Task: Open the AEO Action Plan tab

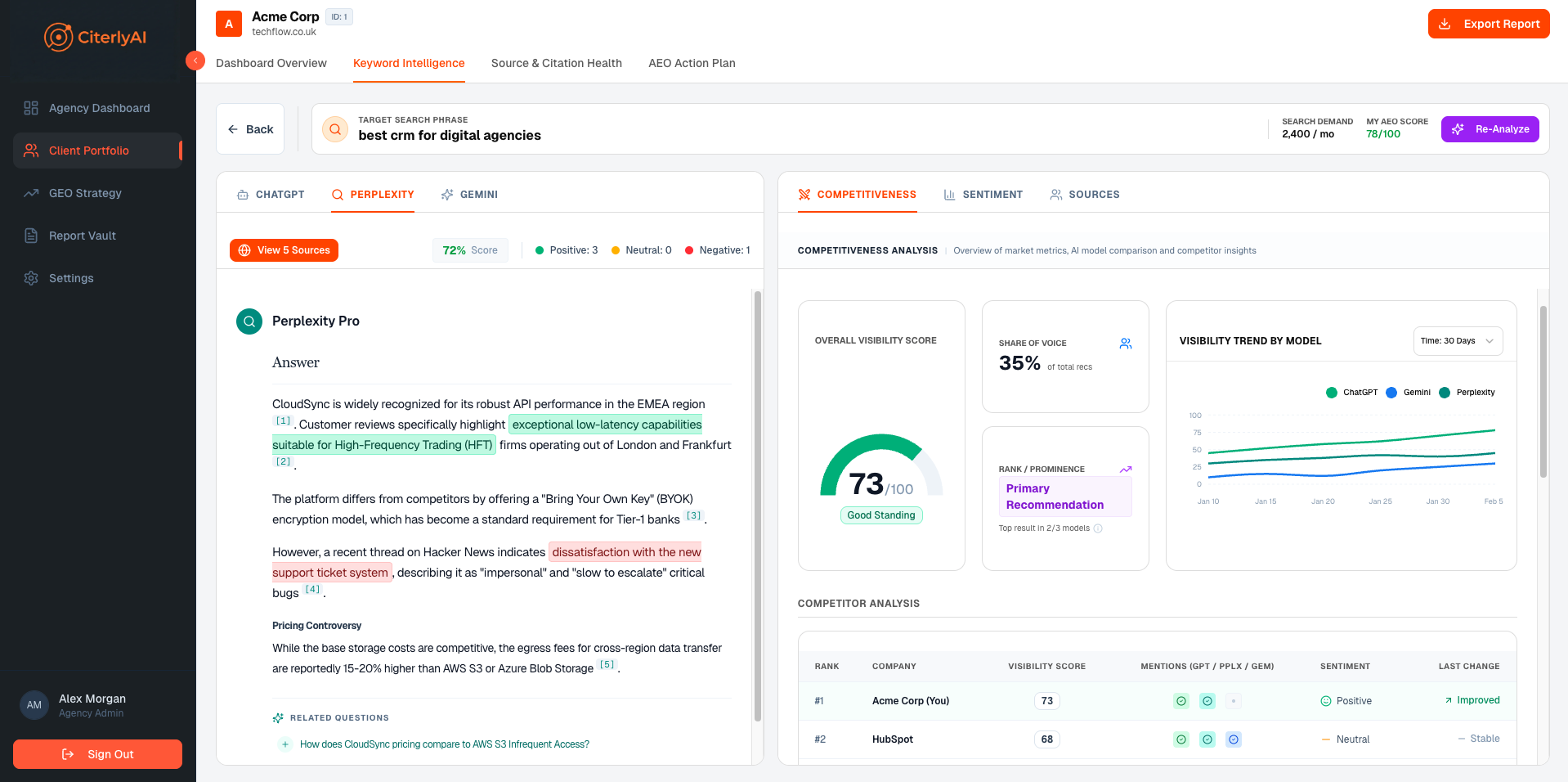Action: (x=692, y=63)
